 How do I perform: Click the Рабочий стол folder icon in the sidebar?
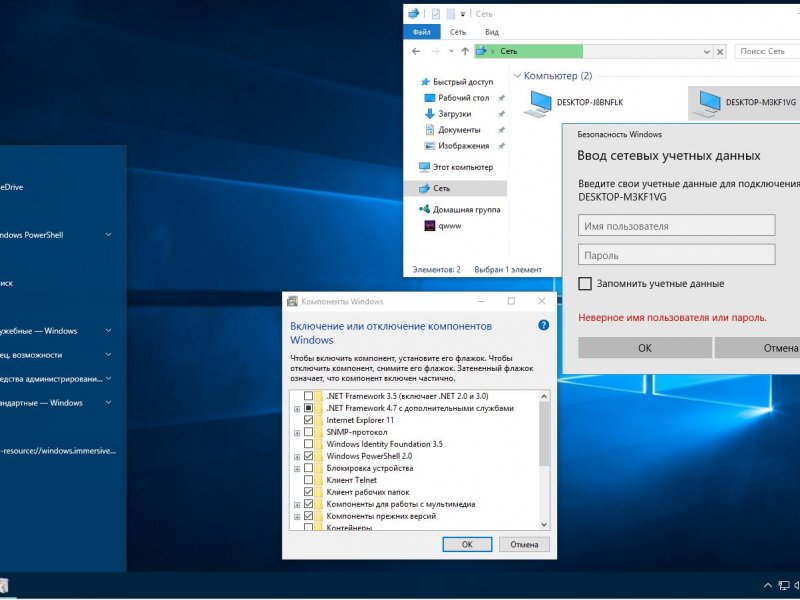[430, 97]
